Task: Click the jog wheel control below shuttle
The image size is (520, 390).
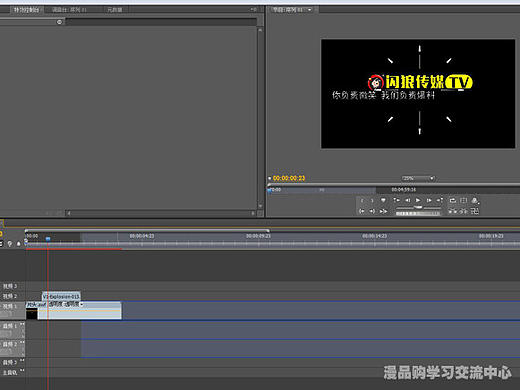Action: pos(418,213)
